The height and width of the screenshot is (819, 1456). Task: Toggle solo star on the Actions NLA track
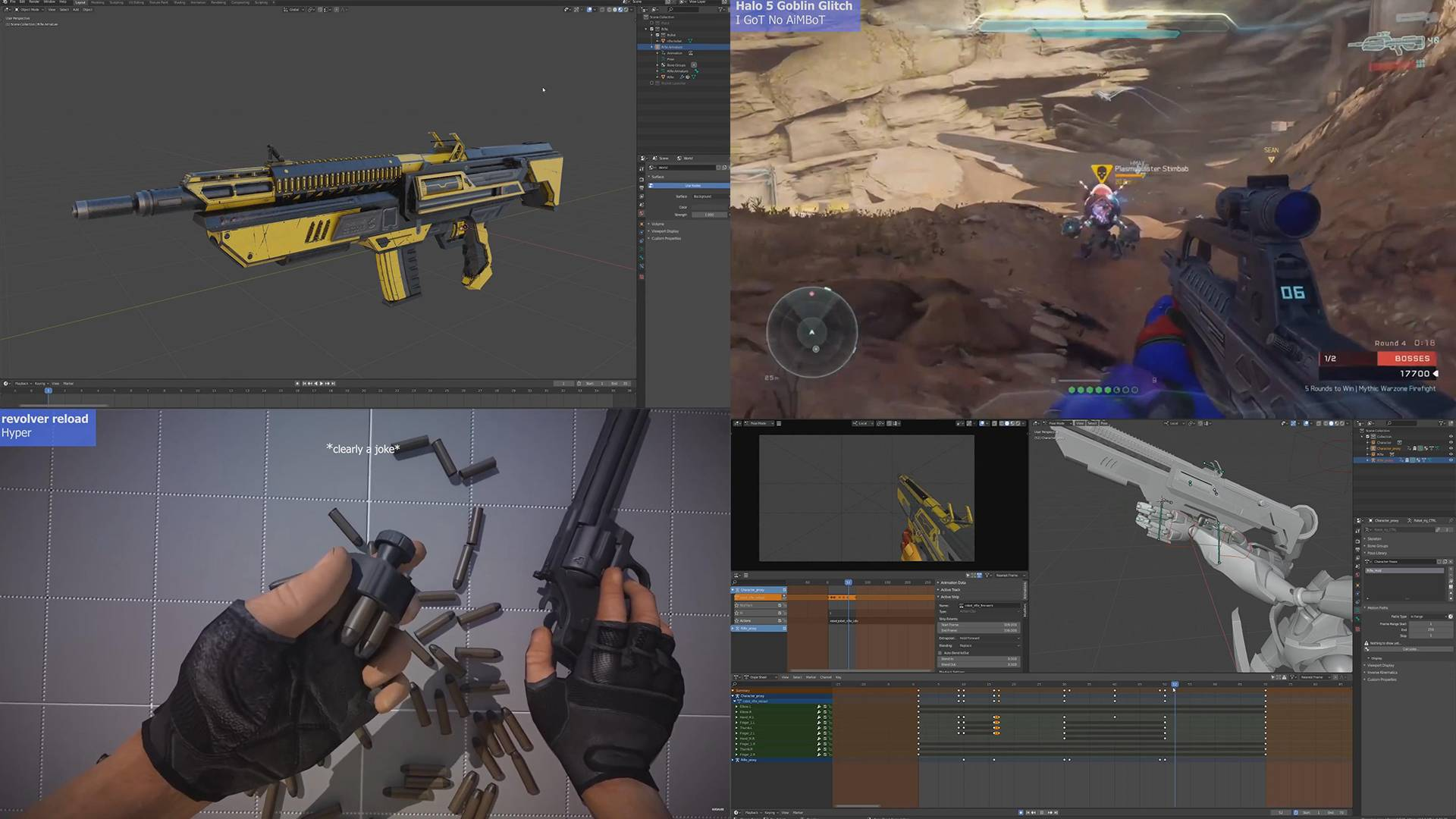[736, 620]
